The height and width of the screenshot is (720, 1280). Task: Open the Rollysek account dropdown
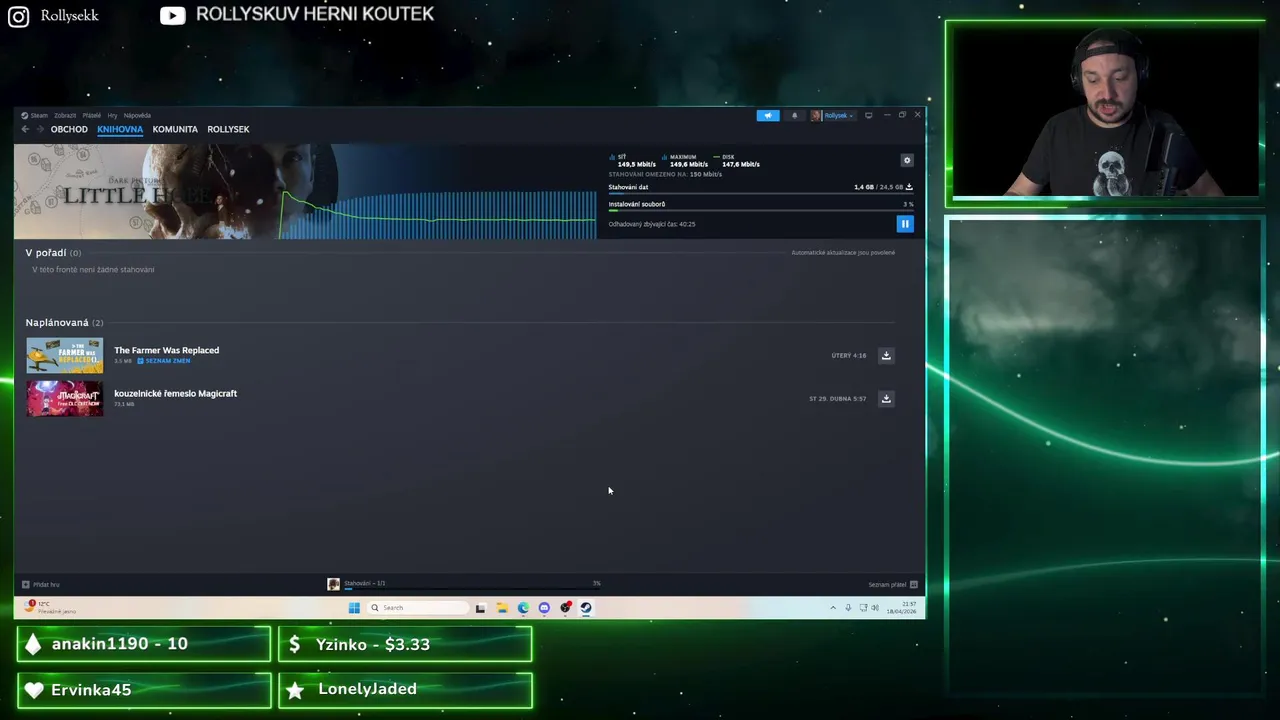click(x=833, y=115)
